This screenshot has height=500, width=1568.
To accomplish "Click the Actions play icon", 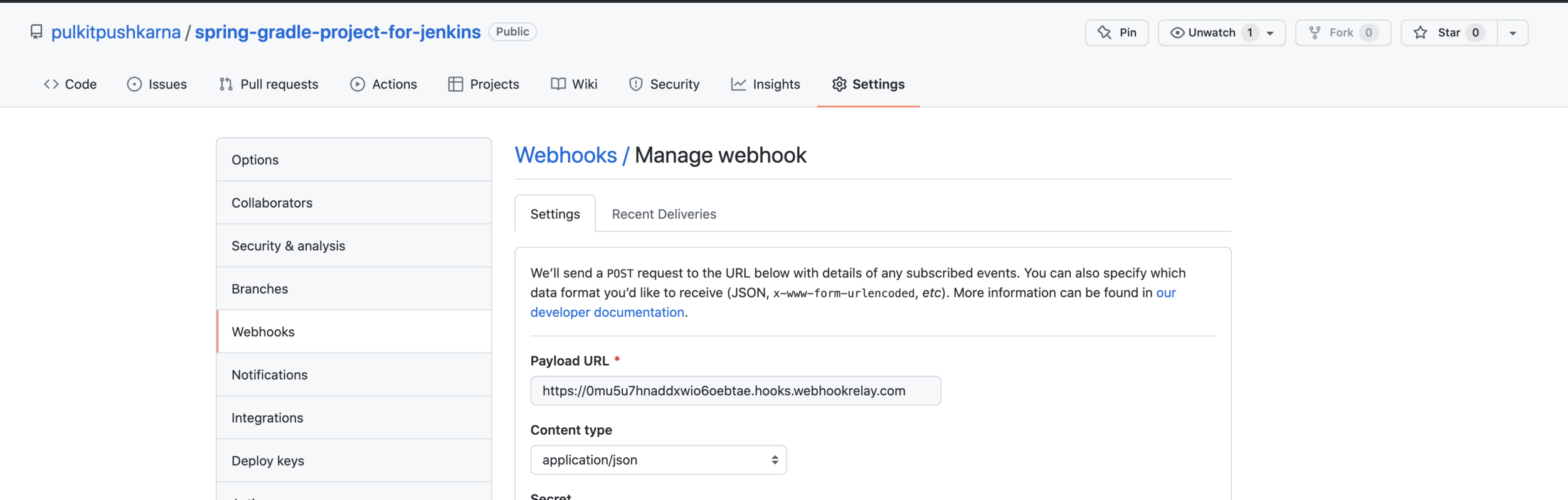I will [x=358, y=84].
